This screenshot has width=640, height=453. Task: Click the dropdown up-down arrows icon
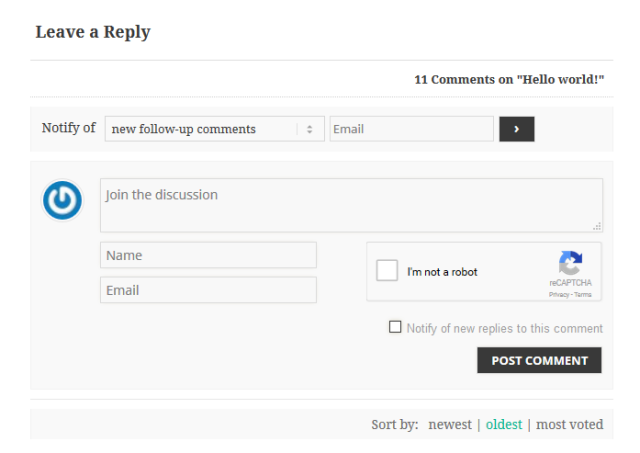click(x=310, y=129)
